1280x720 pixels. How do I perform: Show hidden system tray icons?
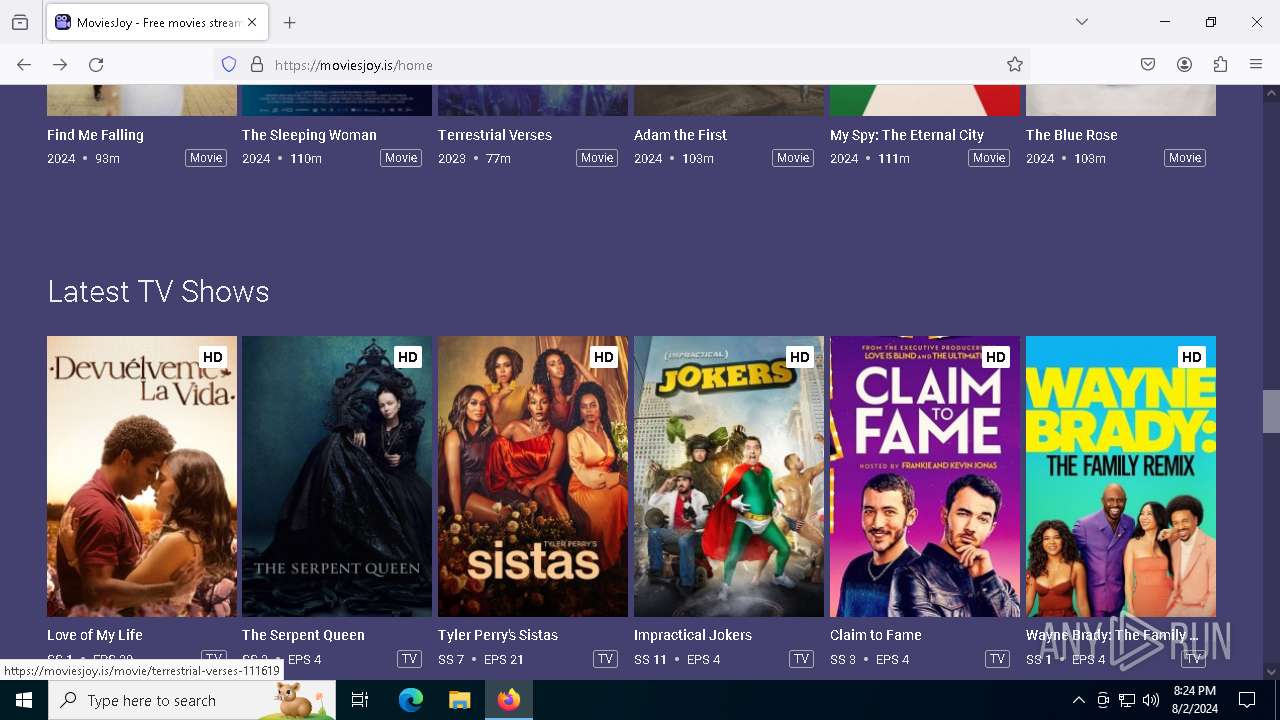[1078, 700]
